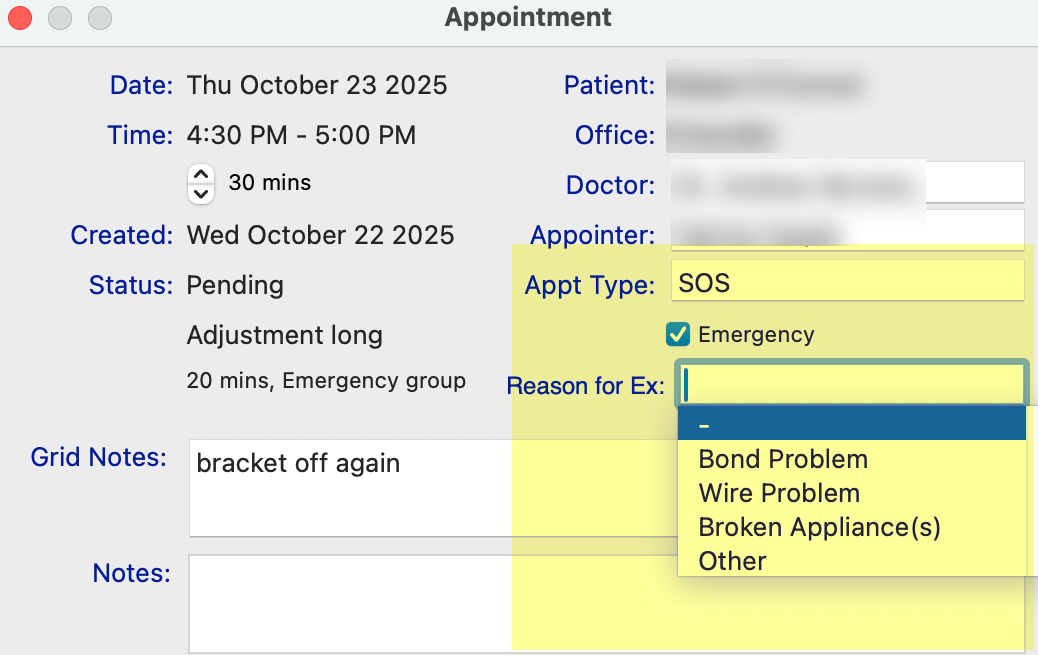The image size is (1038, 655).
Task: Click the date Thu October 23 2025
Action: 316,85
